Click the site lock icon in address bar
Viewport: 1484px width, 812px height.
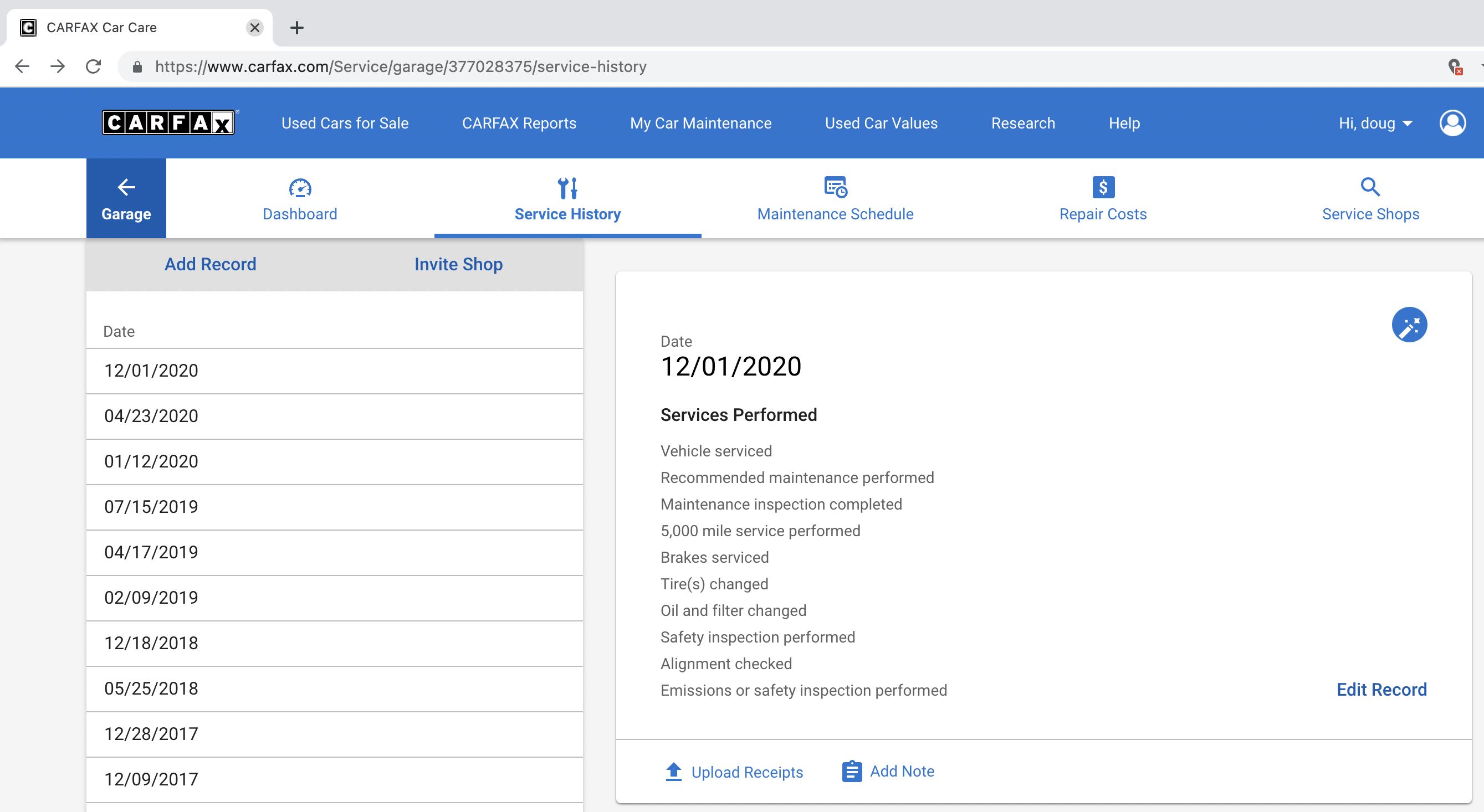(137, 67)
